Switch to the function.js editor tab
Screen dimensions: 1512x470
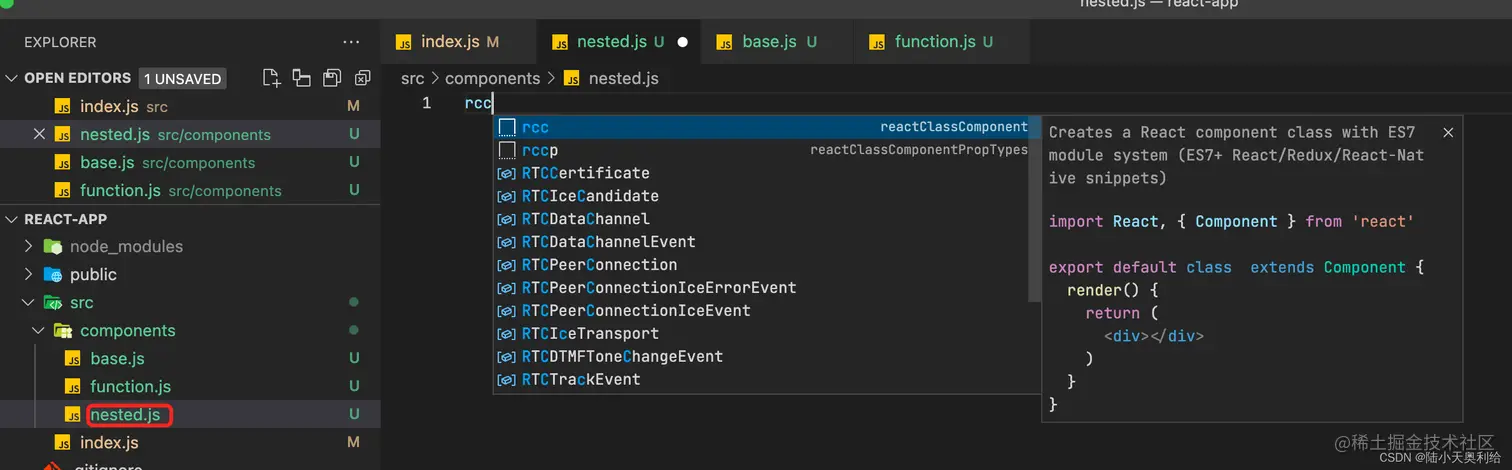coord(942,42)
